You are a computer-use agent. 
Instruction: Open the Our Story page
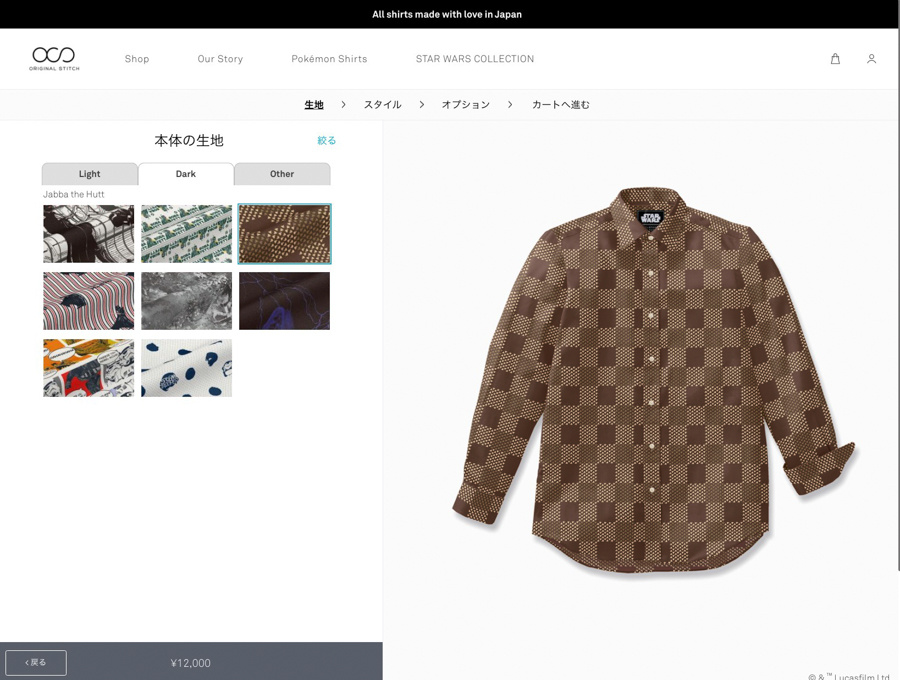pos(220,59)
